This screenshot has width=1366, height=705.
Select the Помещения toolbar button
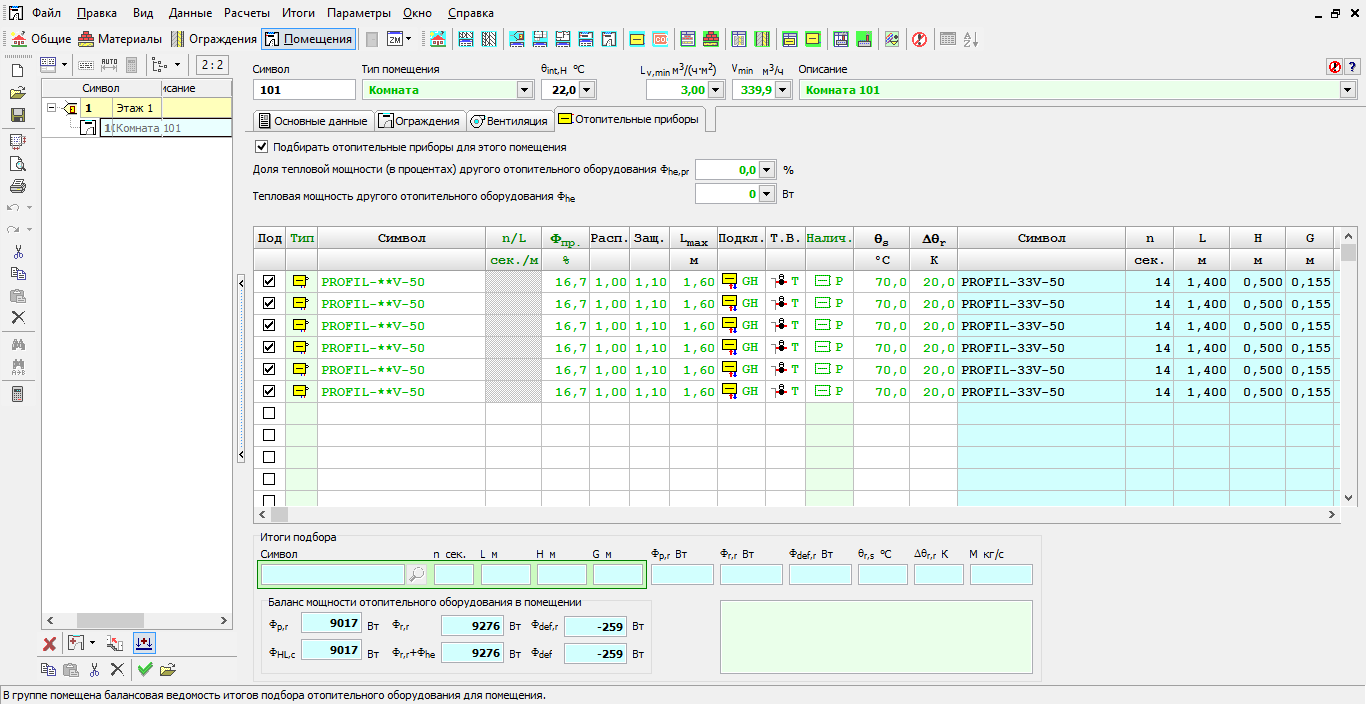[x=309, y=39]
